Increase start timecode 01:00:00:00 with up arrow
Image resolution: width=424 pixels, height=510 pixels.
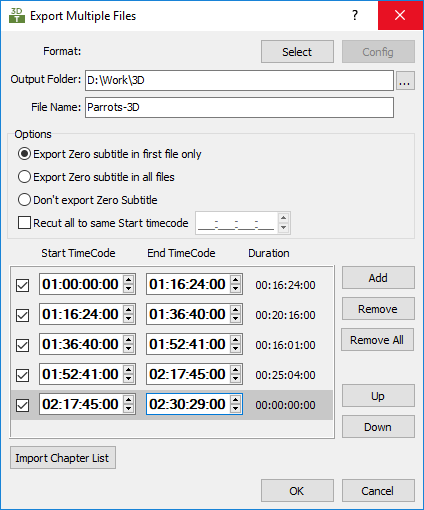click(129, 280)
